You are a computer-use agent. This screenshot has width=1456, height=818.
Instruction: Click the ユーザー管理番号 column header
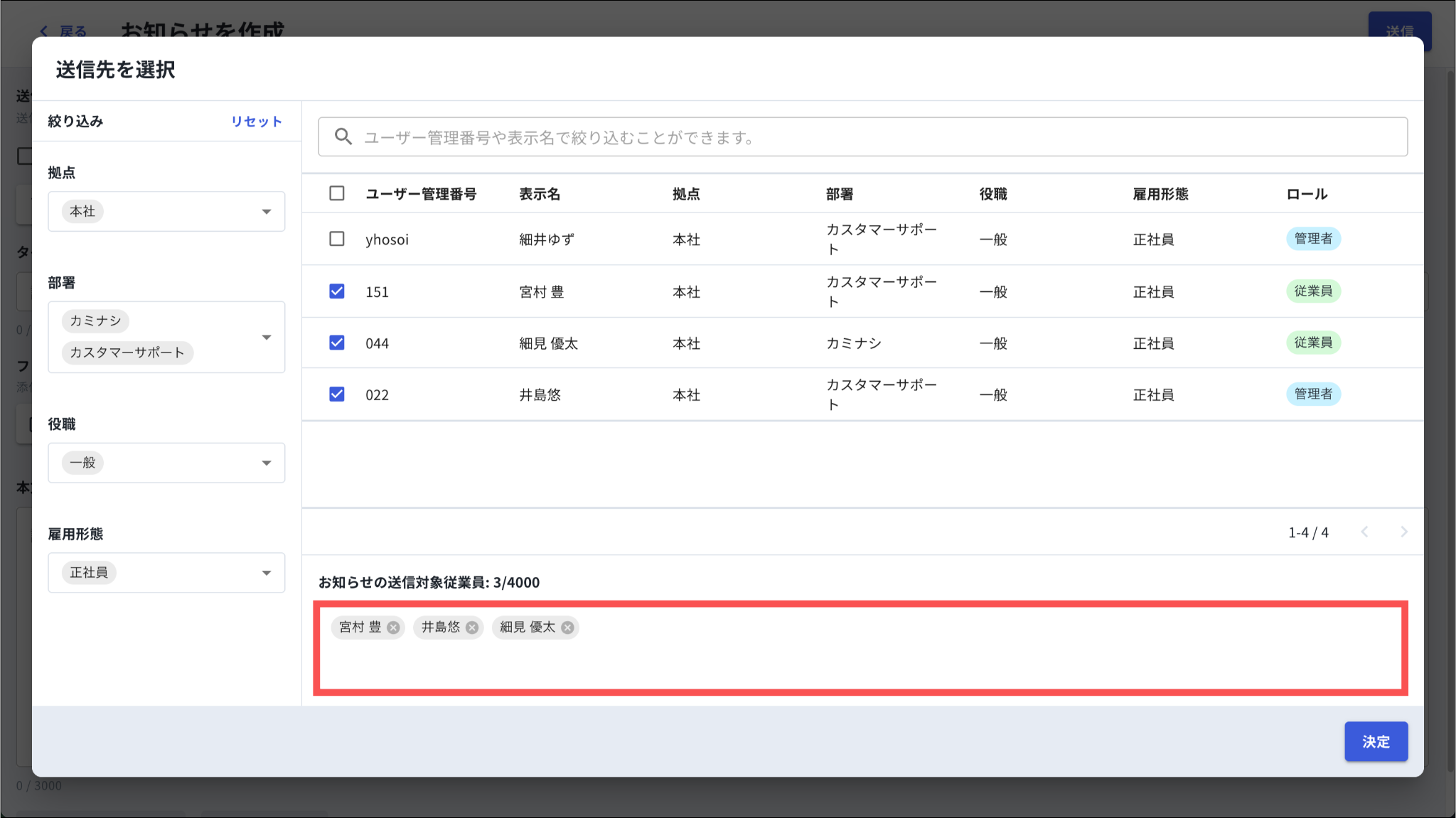[421, 194]
